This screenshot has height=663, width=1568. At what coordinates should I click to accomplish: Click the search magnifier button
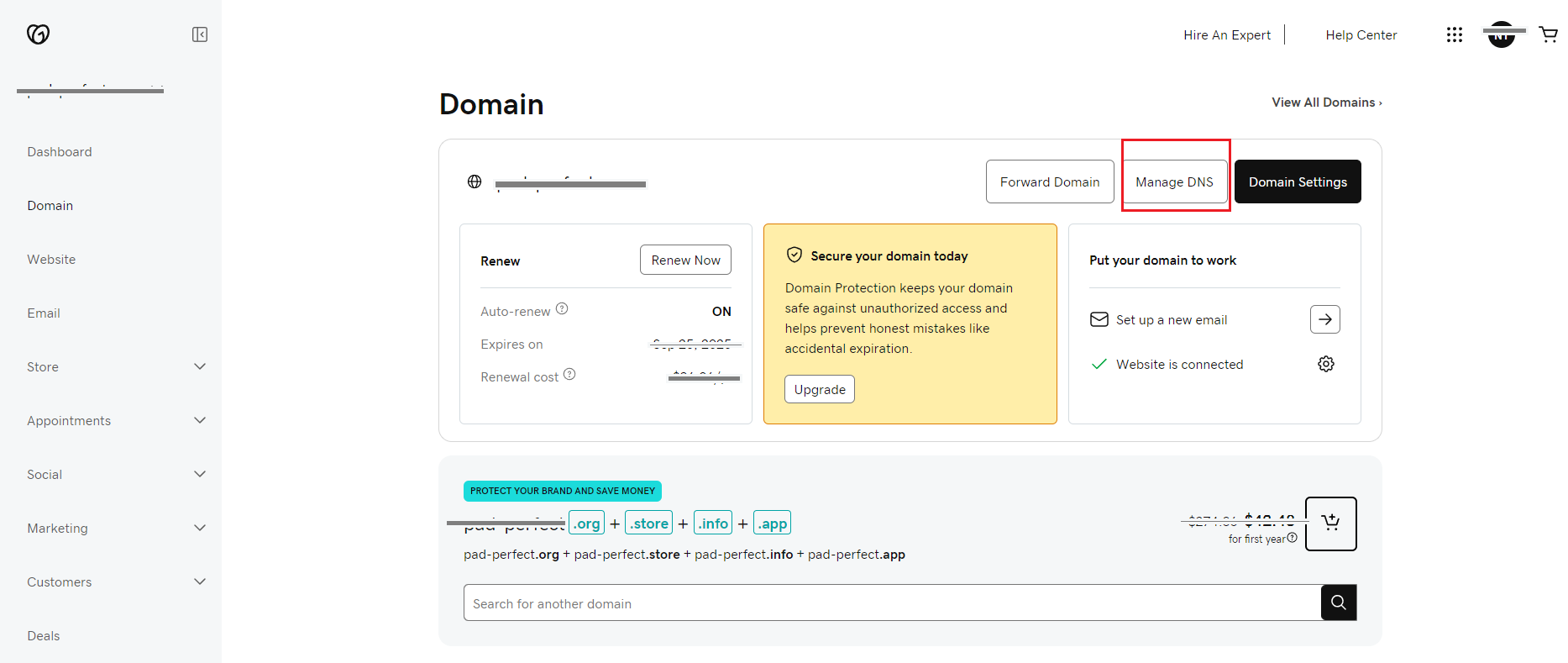[x=1339, y=602]
